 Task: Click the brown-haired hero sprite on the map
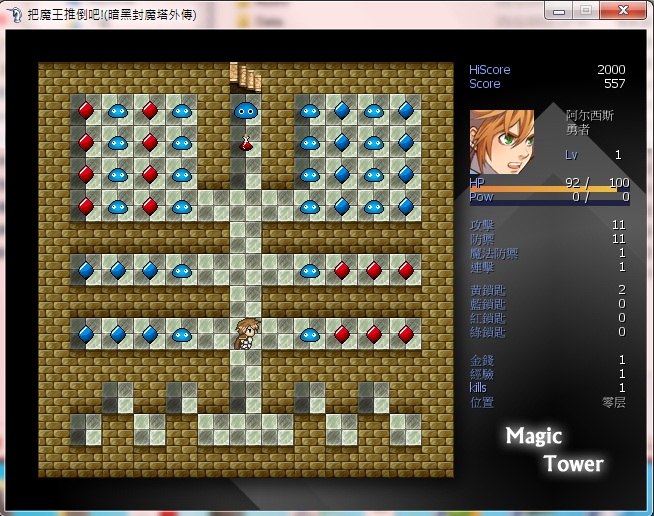coord(247,333)
